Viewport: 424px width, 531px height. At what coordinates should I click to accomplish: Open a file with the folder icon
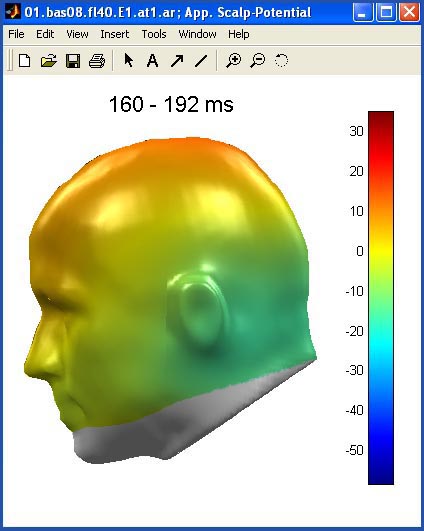[49, 61]
